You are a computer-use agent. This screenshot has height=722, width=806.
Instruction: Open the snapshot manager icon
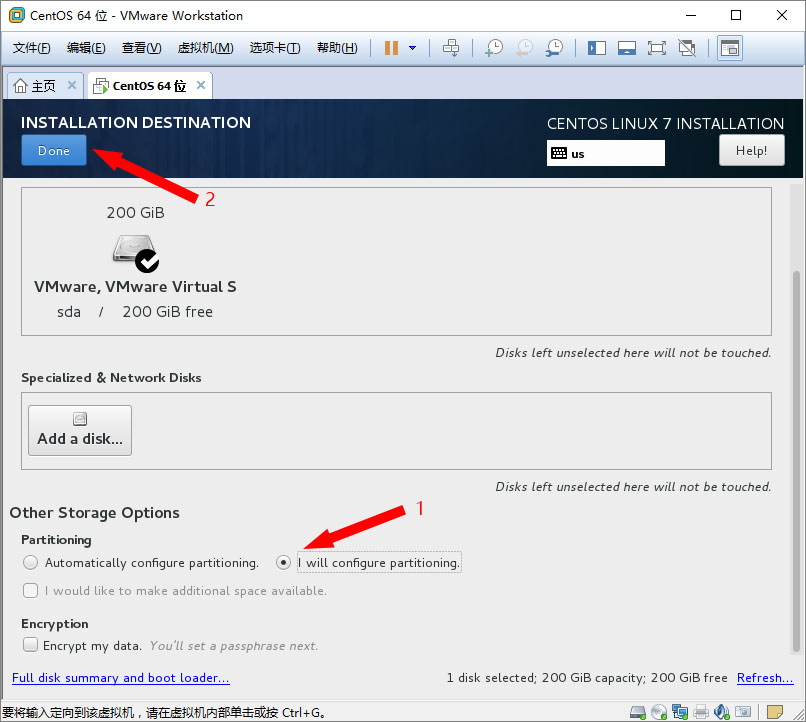[554, 48]
